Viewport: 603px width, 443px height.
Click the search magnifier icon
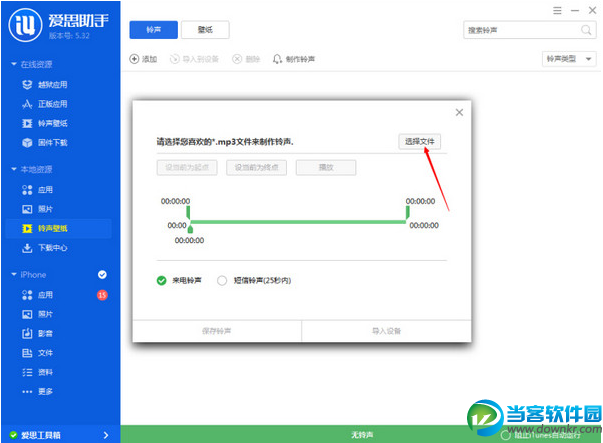click(x=586, y=30)
